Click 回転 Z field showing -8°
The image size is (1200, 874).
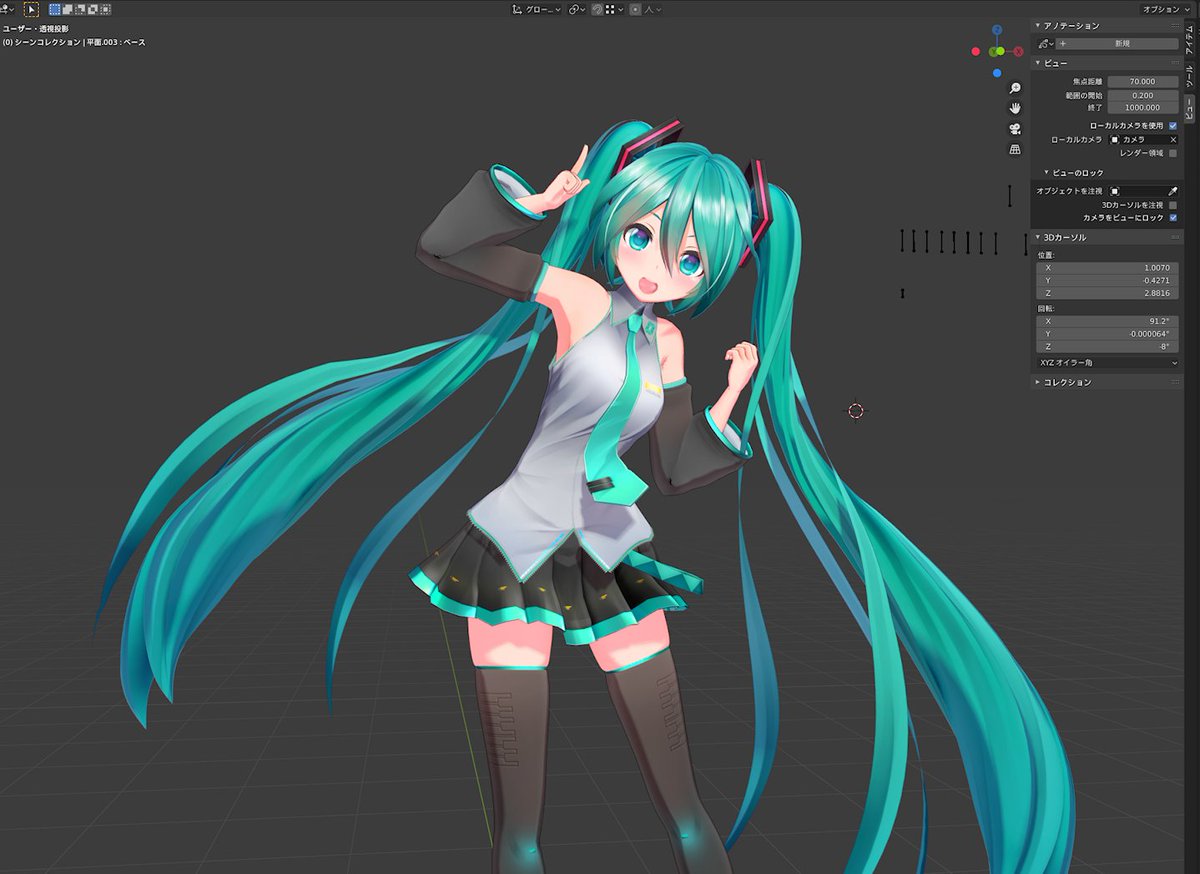point(1107,346)
